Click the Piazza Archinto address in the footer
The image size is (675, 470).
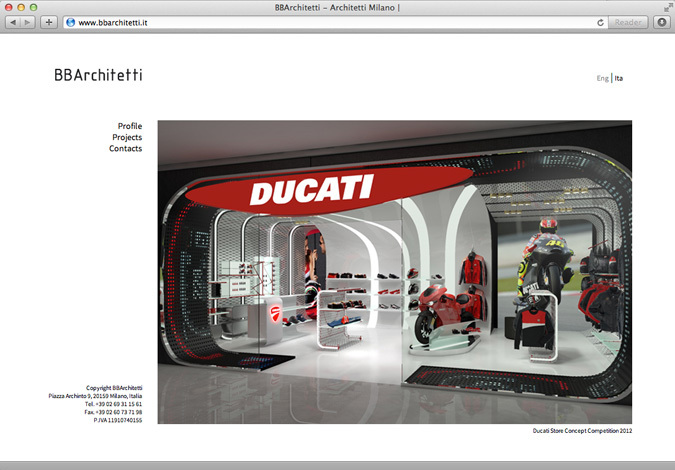(96, 396)
